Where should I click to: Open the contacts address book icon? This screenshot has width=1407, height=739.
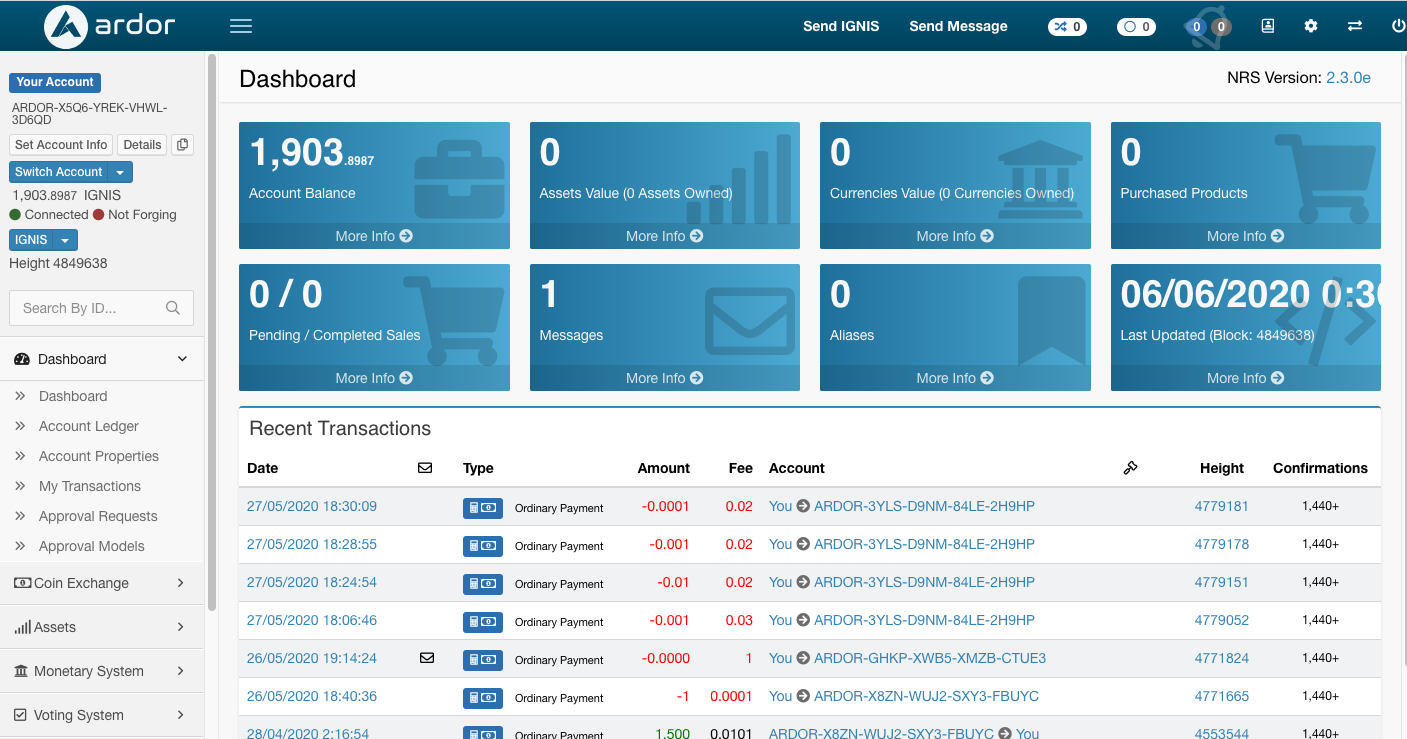pyautogui.click(x=1267, y=26)
